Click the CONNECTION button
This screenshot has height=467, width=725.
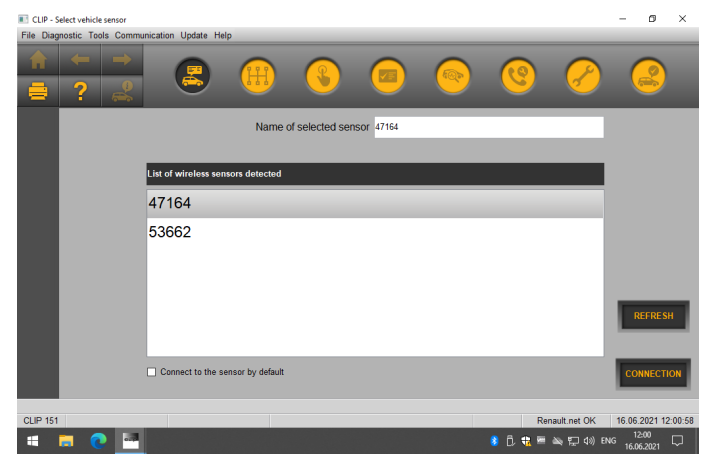coord(653,374)
